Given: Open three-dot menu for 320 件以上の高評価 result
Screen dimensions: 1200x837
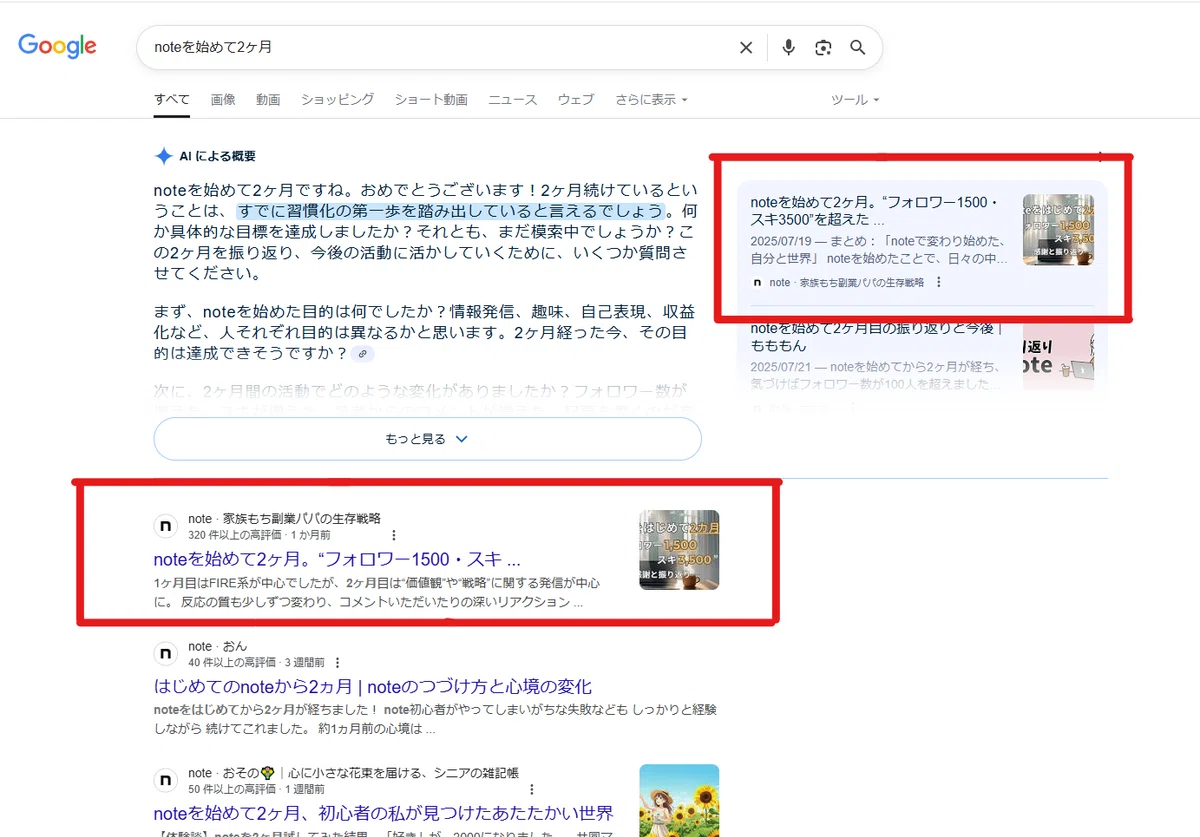Looking at the screenshot, I should click(394, 535).
